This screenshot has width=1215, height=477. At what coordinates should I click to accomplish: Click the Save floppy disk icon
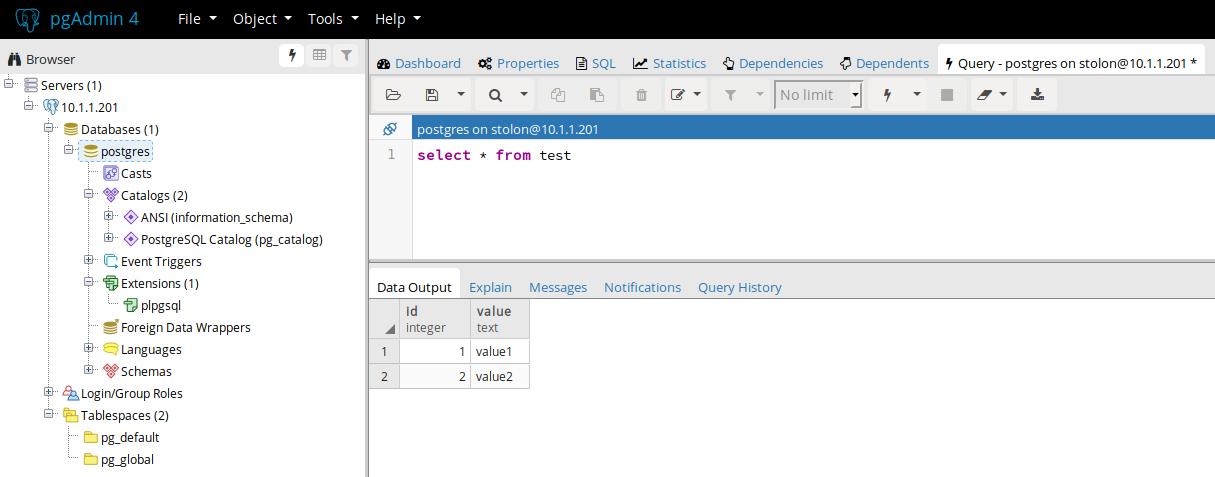[x=432, y=95]
